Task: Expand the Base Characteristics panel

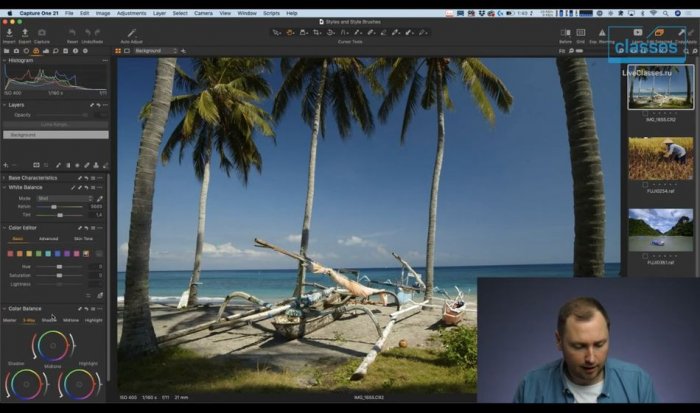Action: pyautogui.click(x=4, y=178)
